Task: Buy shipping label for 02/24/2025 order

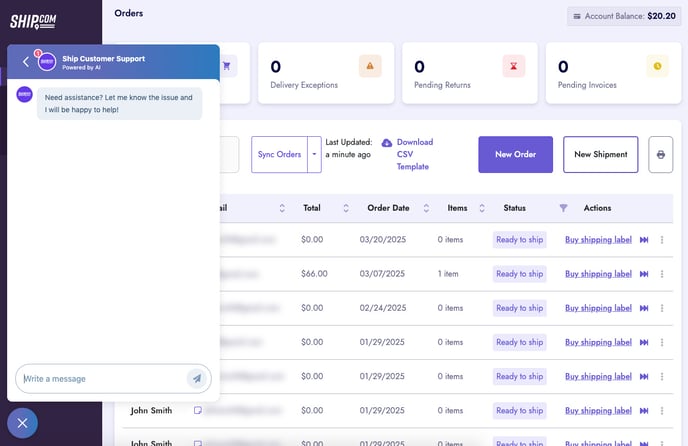Action: 598,308
